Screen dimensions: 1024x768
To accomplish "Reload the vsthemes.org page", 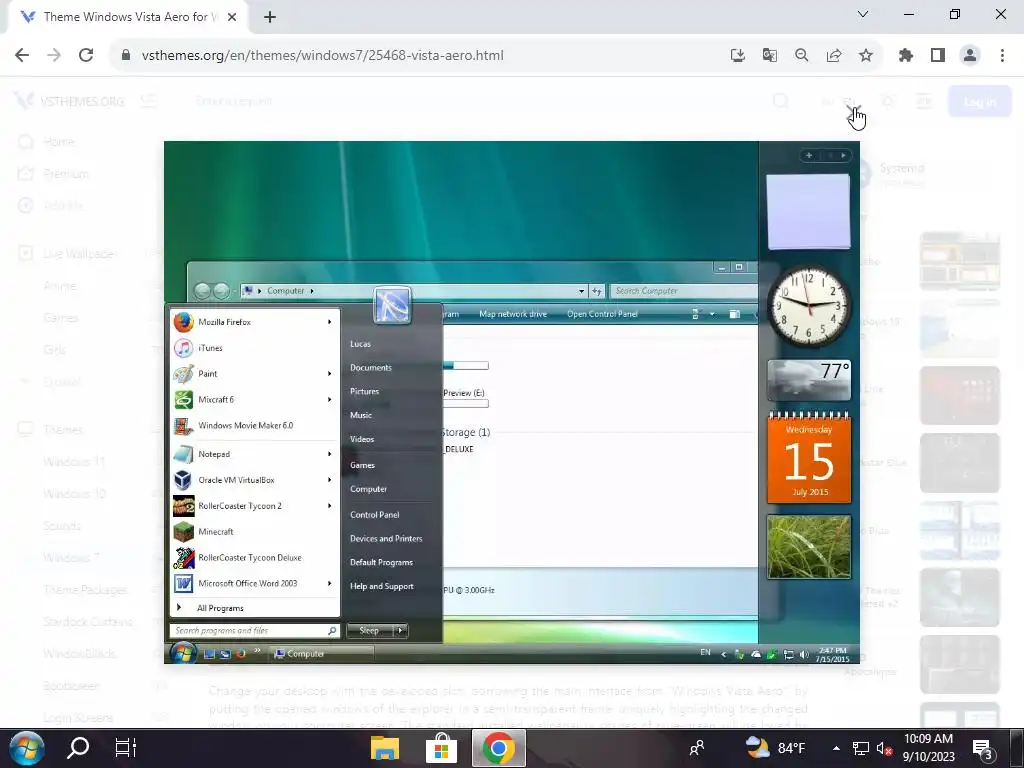I will click(x=86, y=56).
